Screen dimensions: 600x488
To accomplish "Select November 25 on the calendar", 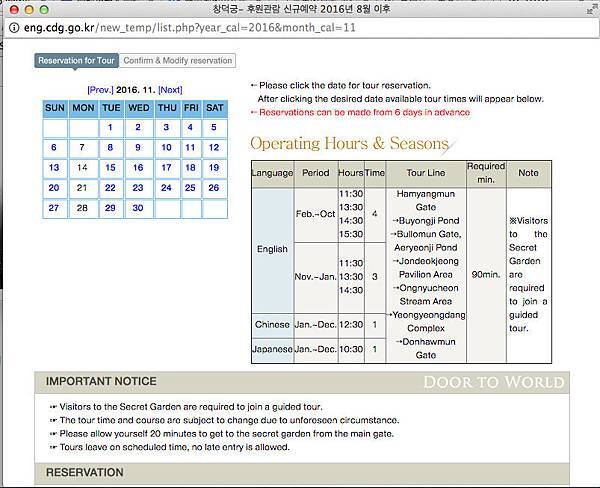I will (x=190, y=188).
